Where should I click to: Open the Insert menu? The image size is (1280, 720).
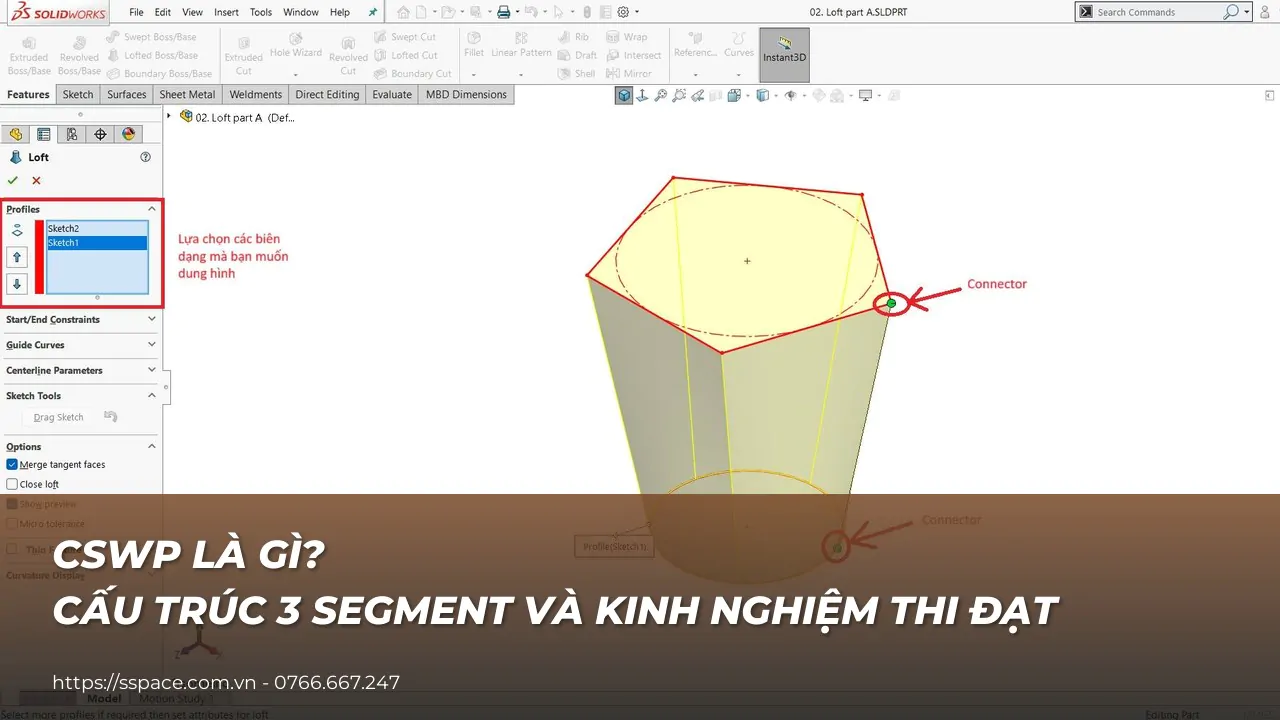(226, 12)
